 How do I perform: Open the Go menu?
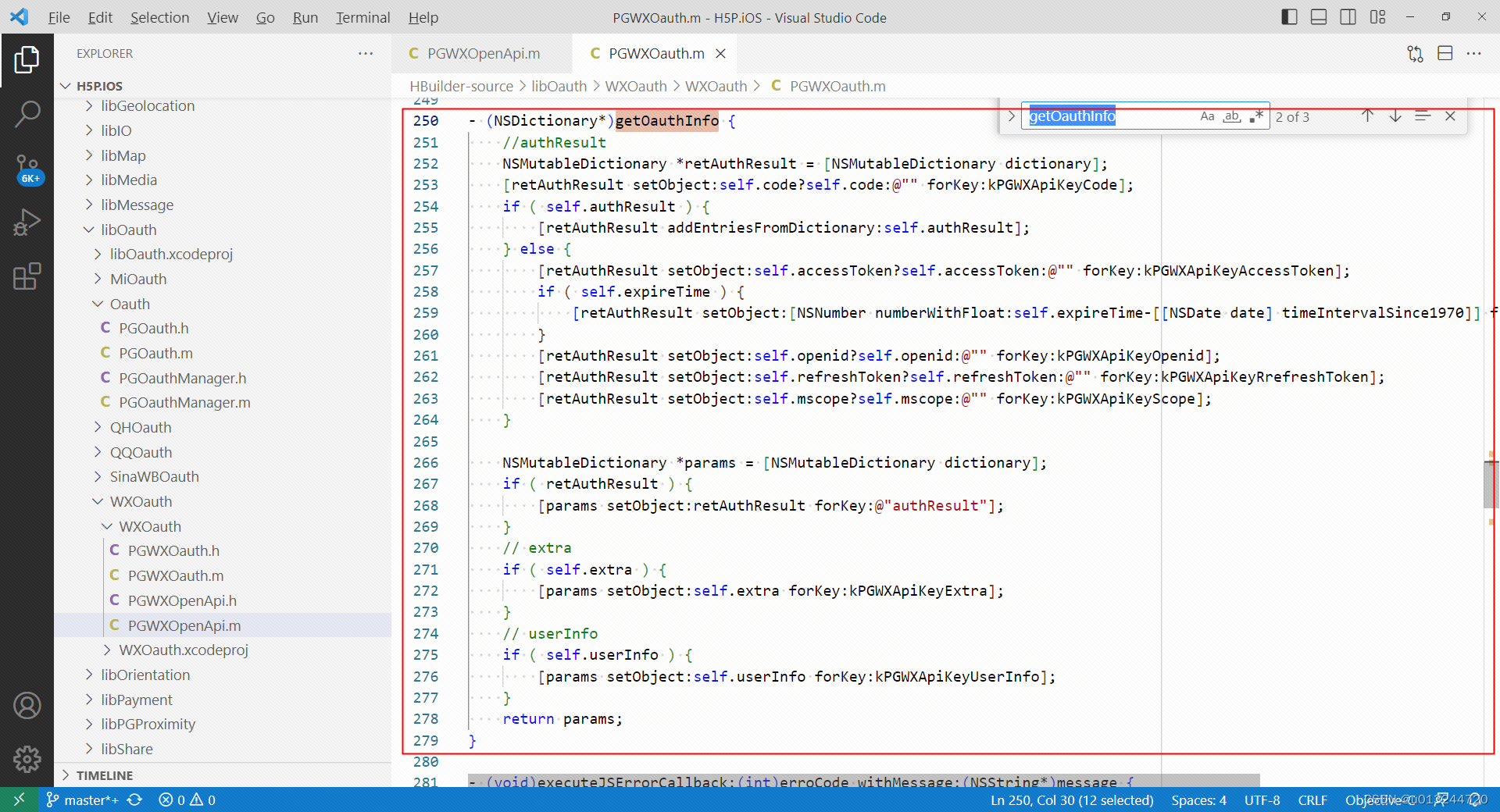pyautogui.click(x=265, y=17)
